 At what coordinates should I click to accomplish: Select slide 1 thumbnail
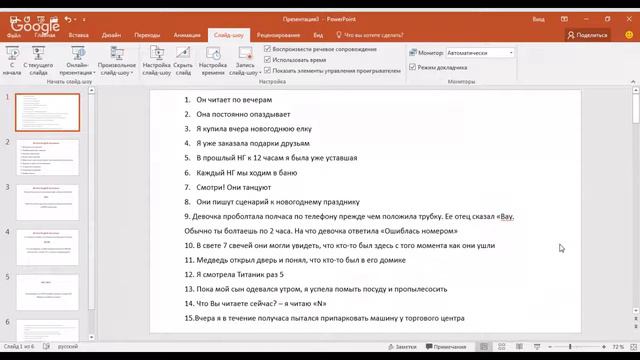coord(47,112)
